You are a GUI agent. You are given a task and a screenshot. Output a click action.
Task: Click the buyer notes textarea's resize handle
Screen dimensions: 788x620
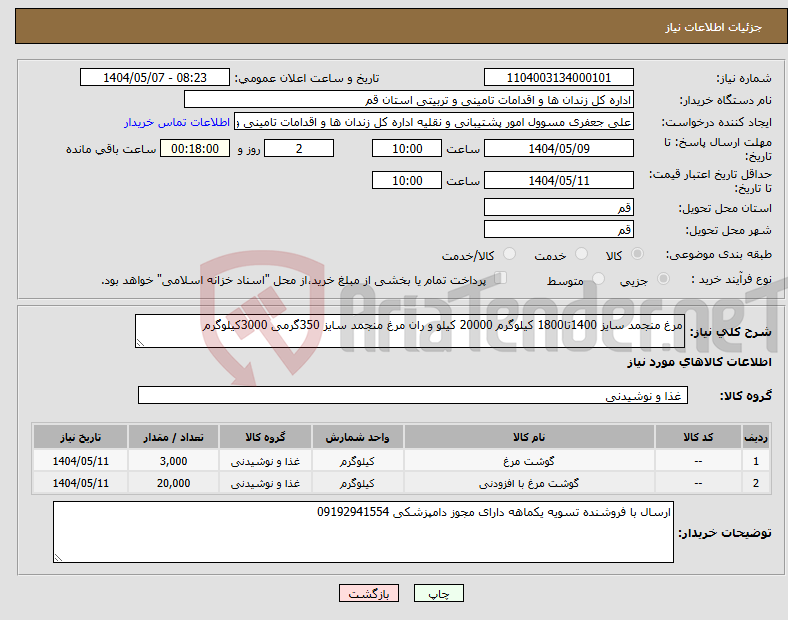click(58, 558)
